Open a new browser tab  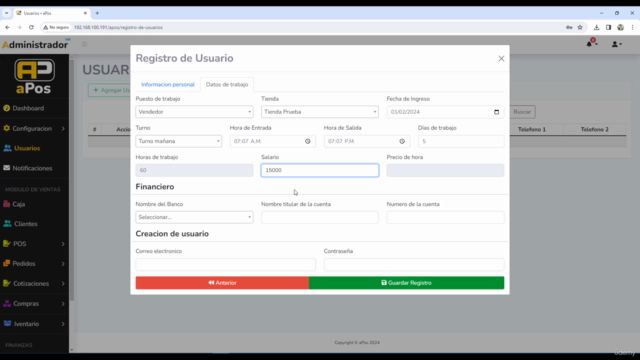coord(97,13)
